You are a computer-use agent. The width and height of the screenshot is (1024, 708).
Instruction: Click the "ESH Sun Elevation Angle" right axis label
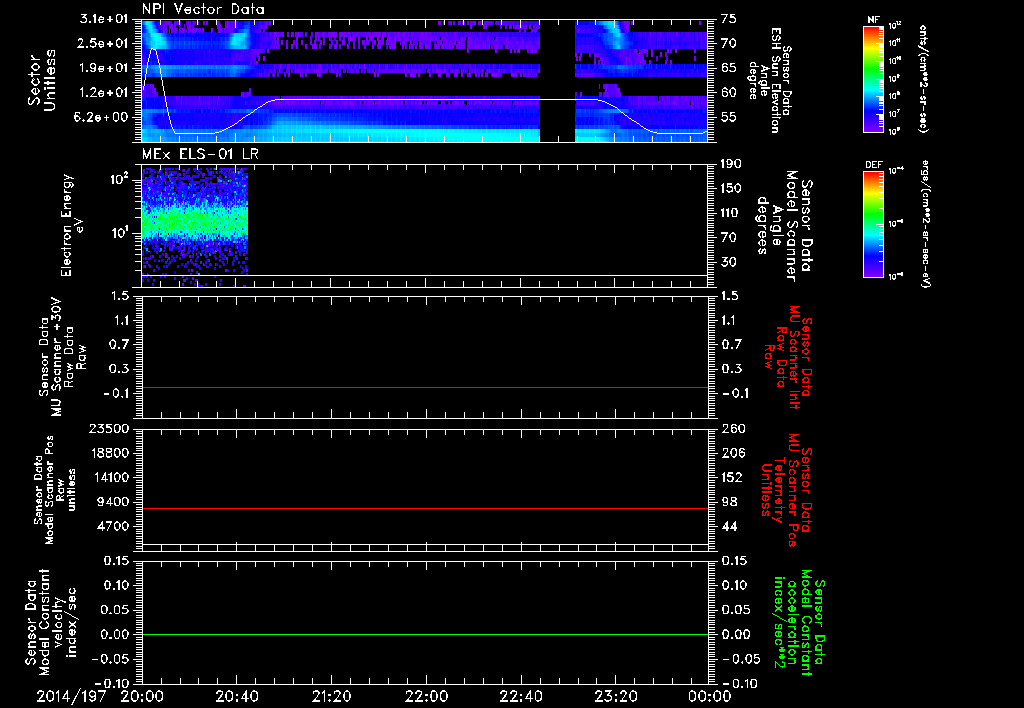pos(771,80)
